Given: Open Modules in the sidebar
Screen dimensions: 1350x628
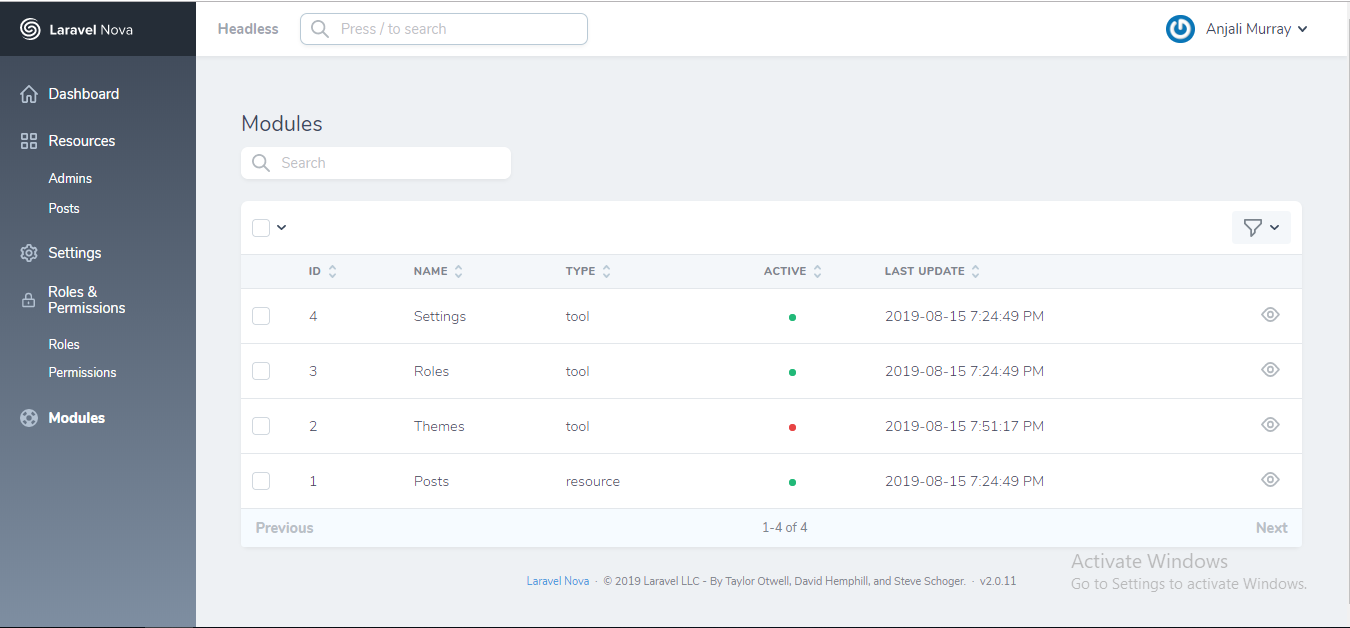Looking at the screenshot, I should 77,418.
